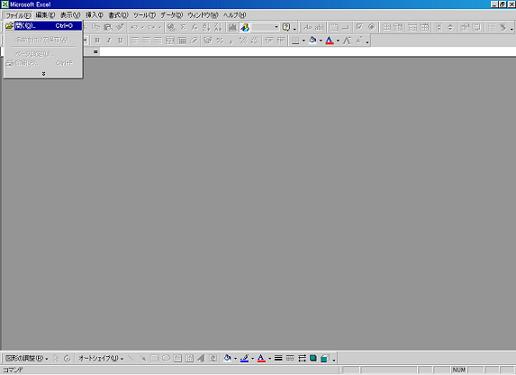The width and height of the screenshot is (516, 375).
Task: Click the line color pen icon on the drawing toolbar
Action: (244, 358)
